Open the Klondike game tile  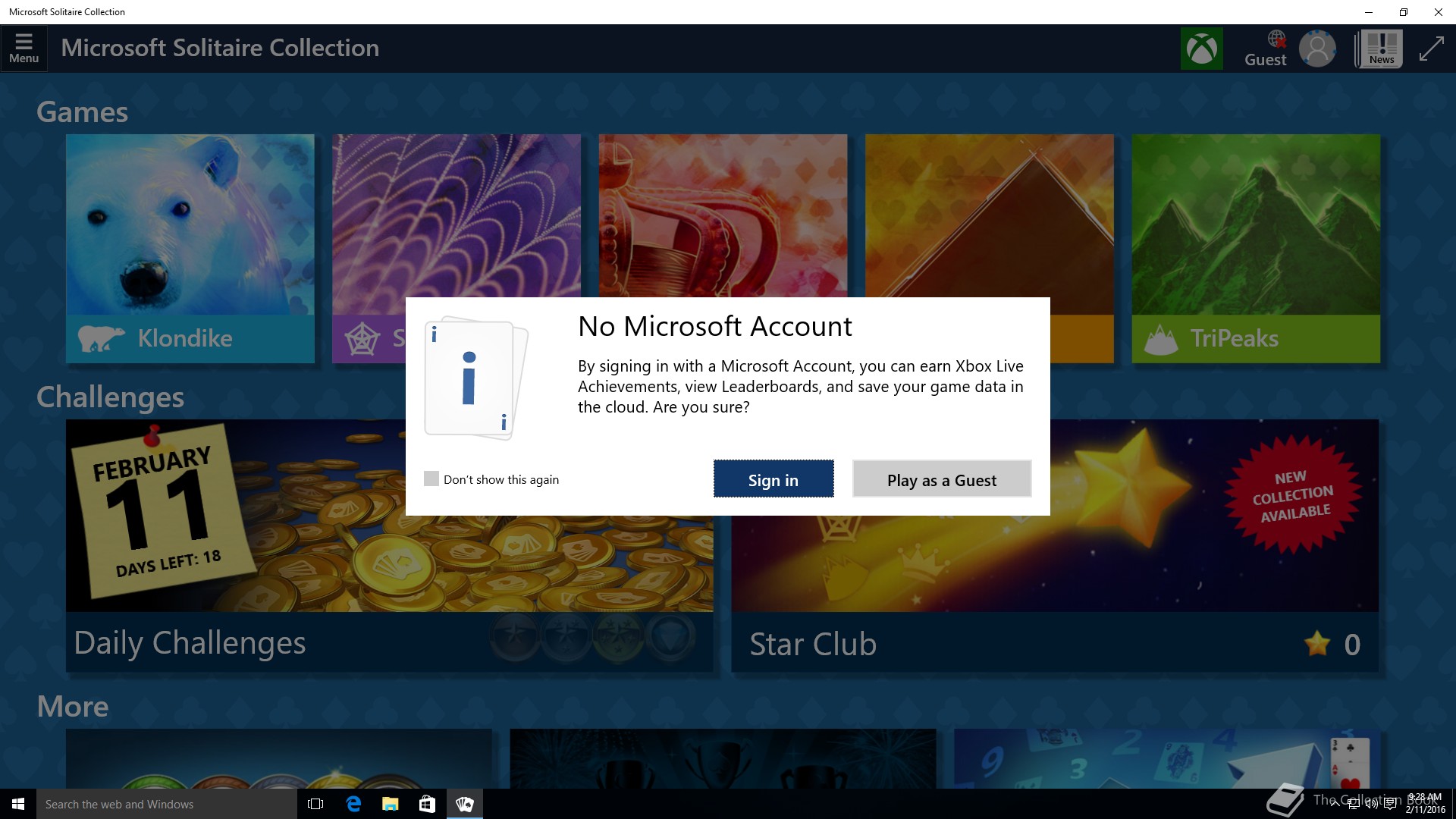(190, 227)
